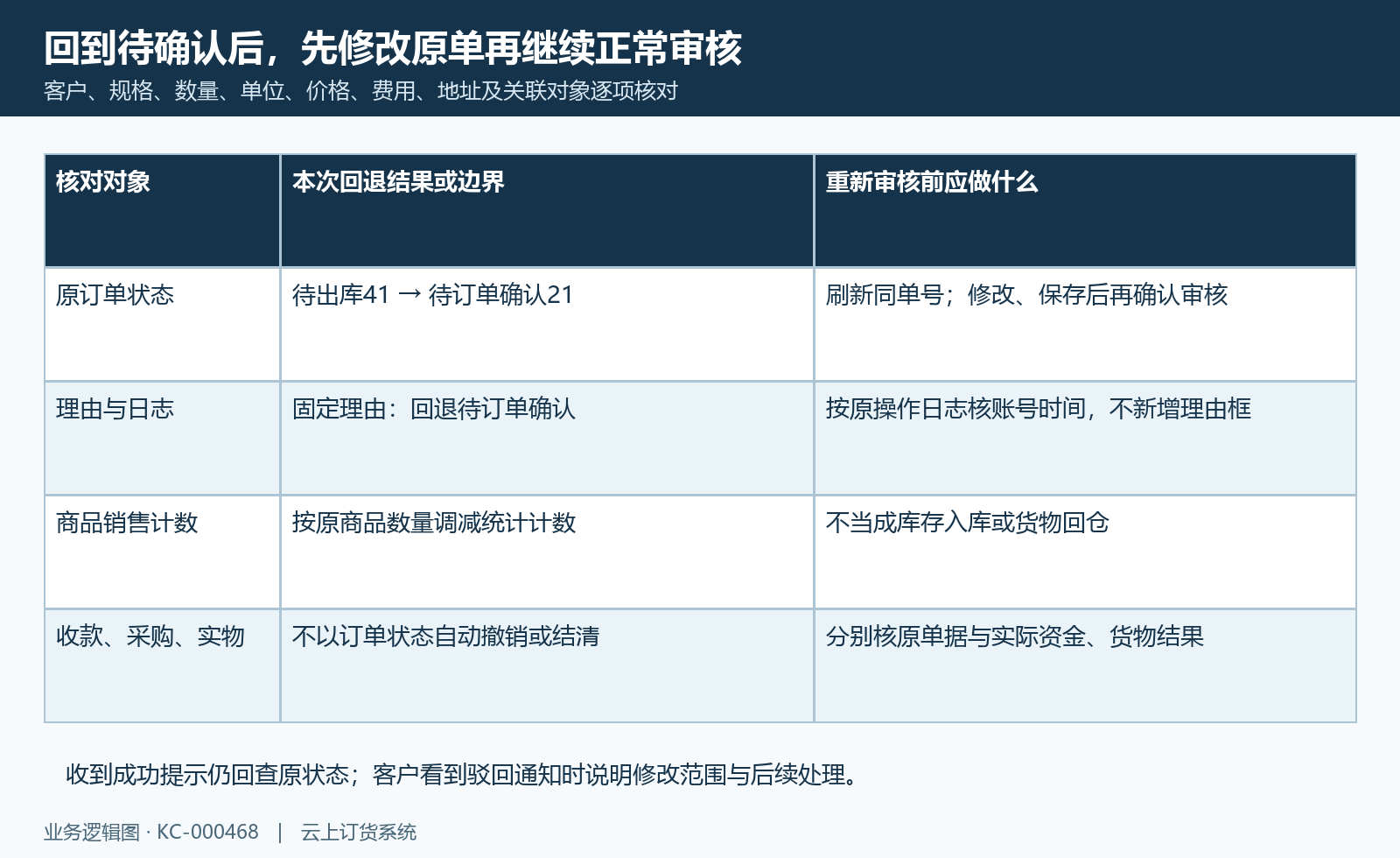Click the title 回到待确认后，先修改原单再继续正常审核
This screenshot has height=858, width=1400.
(393, 48)
